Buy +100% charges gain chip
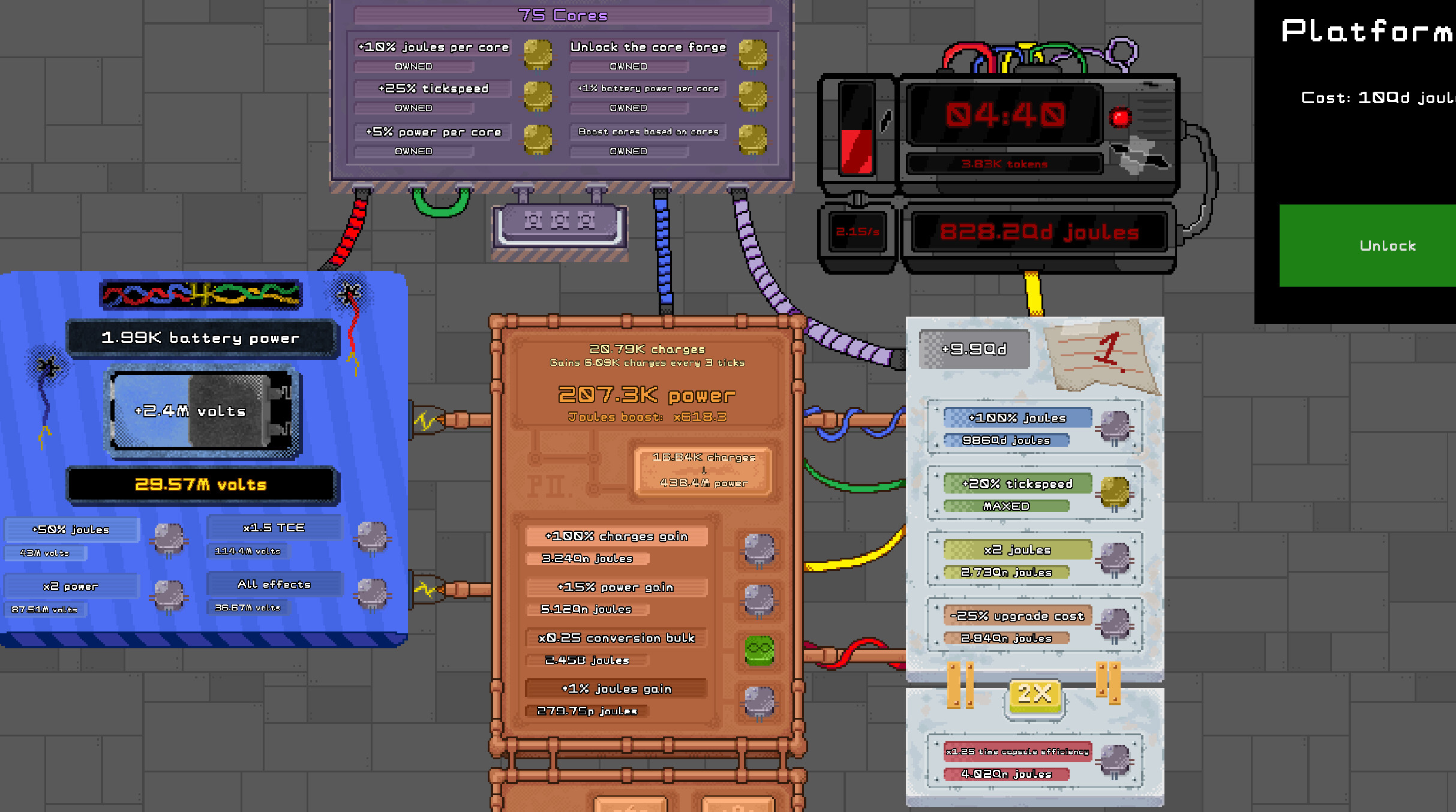Screen dimensions: 1456x812 [x=759, y=549]
